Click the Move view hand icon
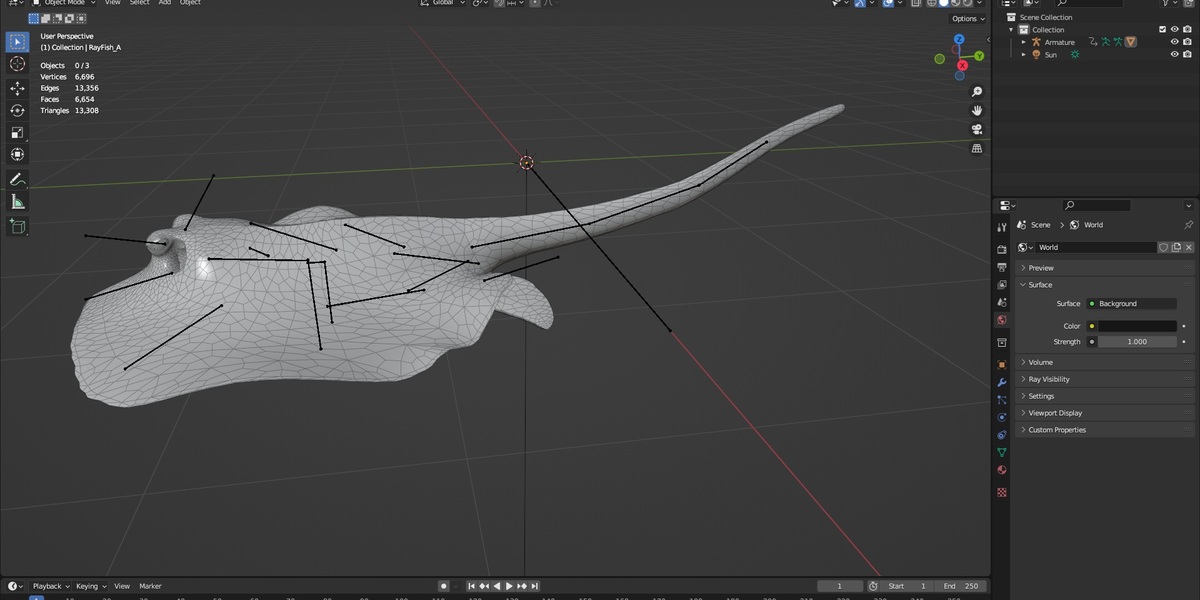Image resolution: width=1200 pixels, height=600 pixels. coord(977,110)
